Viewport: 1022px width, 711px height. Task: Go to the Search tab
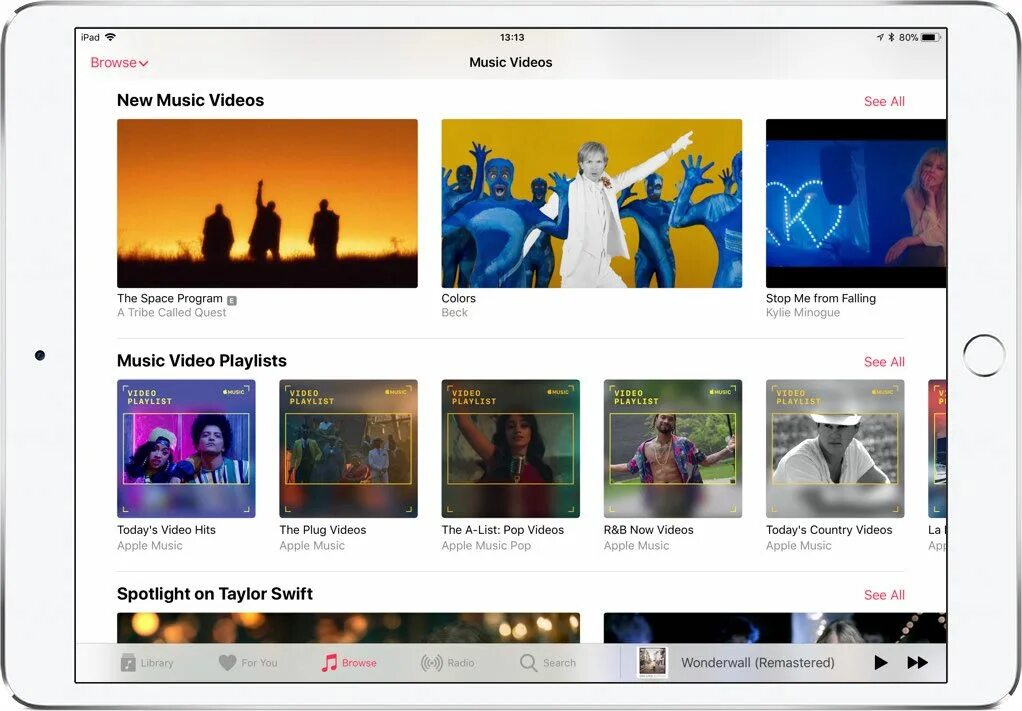click(x=548, y=663)
